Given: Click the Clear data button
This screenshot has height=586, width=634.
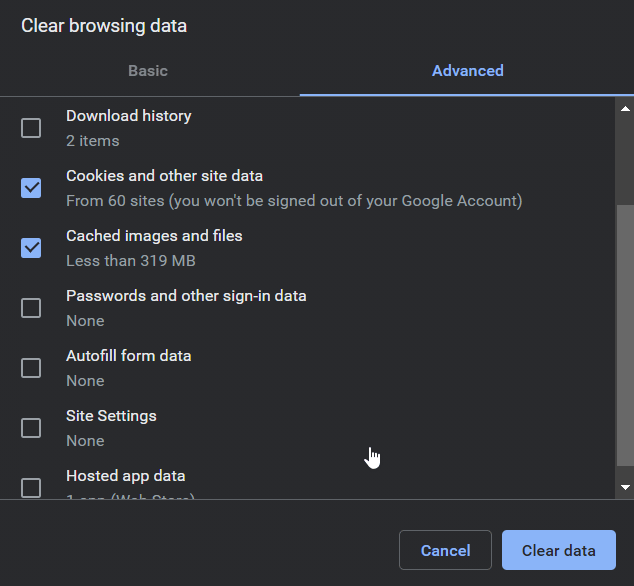Looking at the screenshot, I should coord(558,550).
